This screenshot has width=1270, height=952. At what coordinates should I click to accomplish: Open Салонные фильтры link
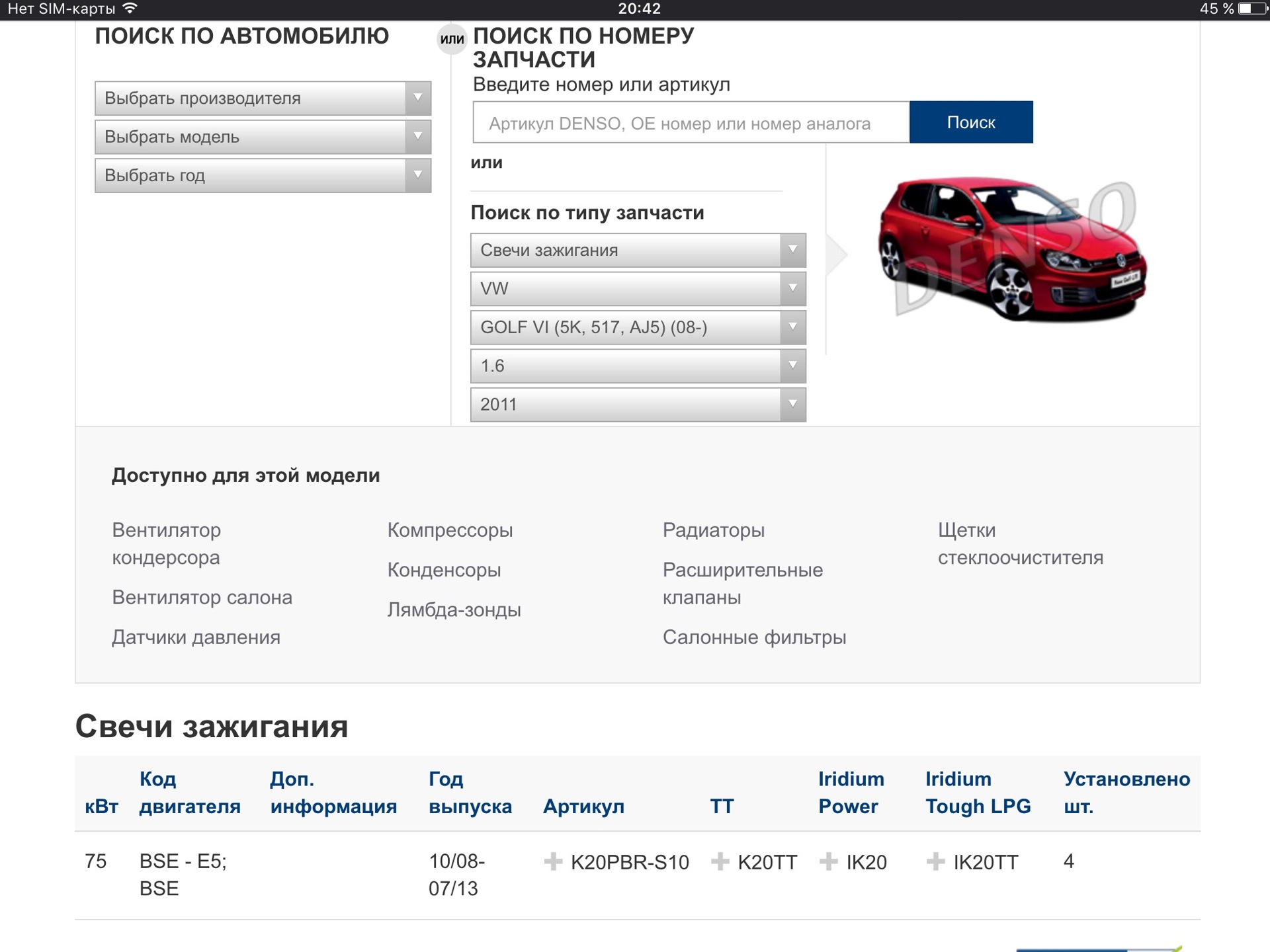coord(754,637)
